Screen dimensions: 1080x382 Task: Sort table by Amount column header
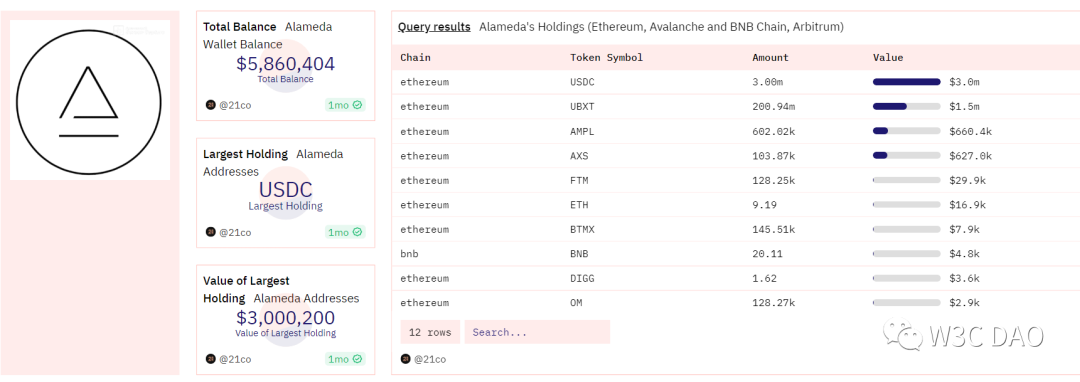tap(770, 57)
